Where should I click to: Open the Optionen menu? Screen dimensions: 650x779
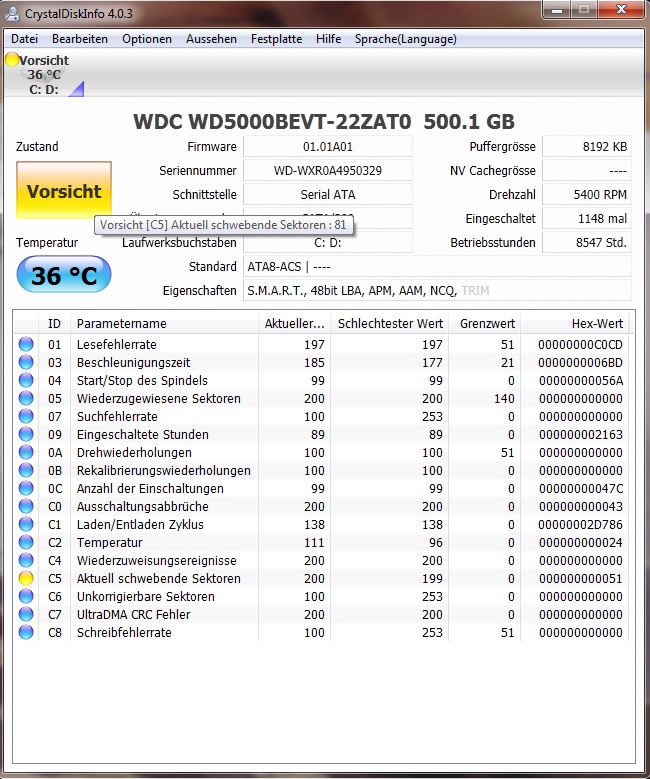[147, 39]
